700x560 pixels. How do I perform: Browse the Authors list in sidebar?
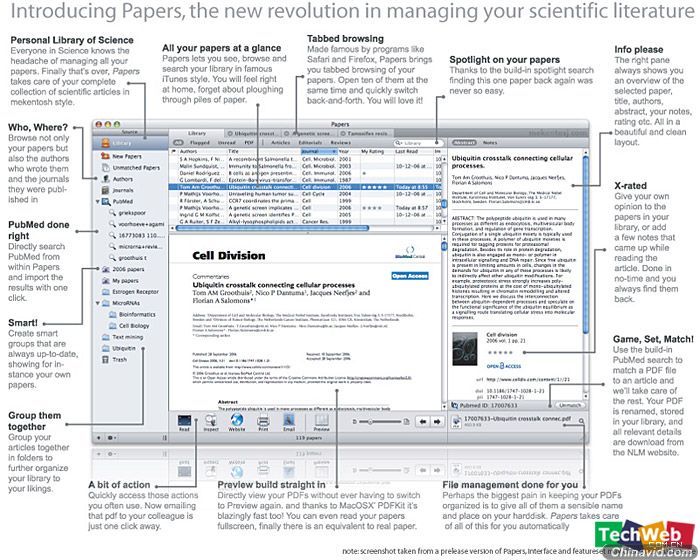(117, 179)
